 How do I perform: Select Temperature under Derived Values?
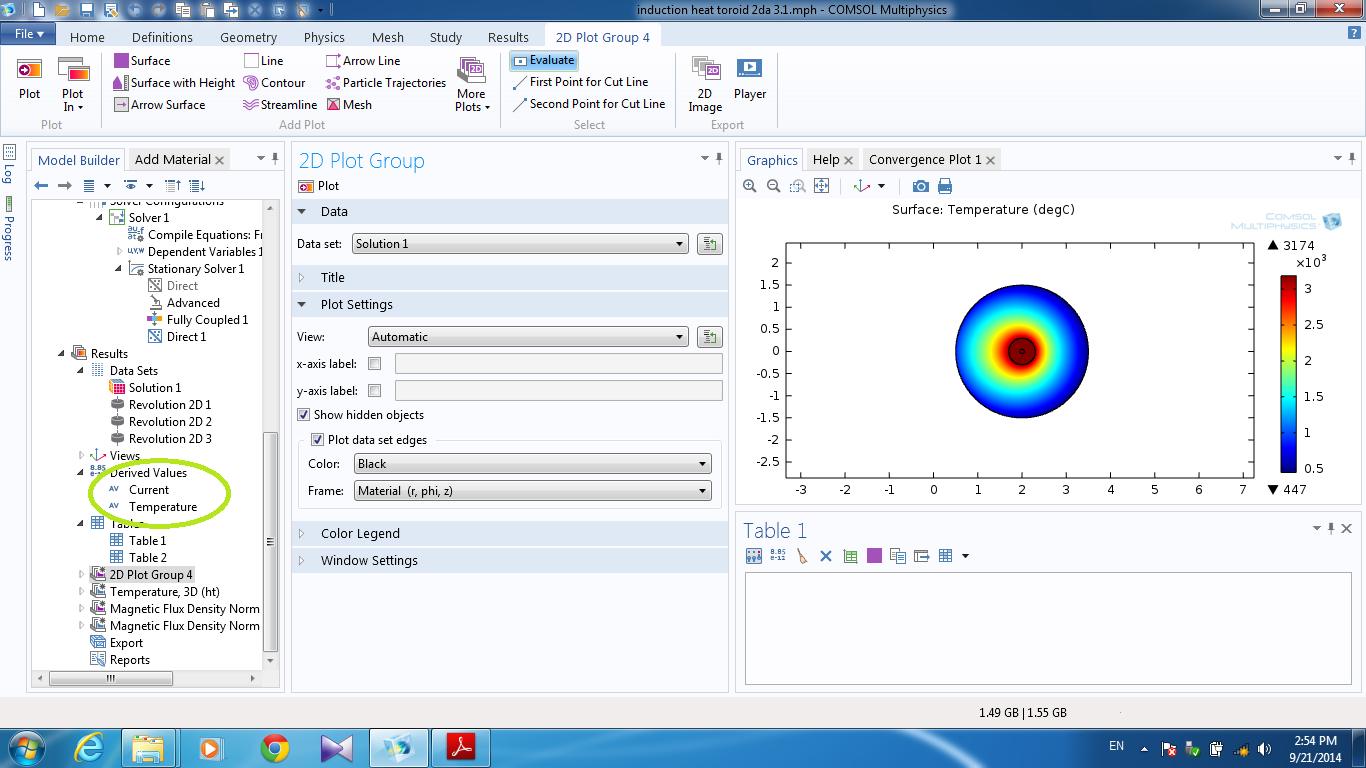(x=163, y=507)
